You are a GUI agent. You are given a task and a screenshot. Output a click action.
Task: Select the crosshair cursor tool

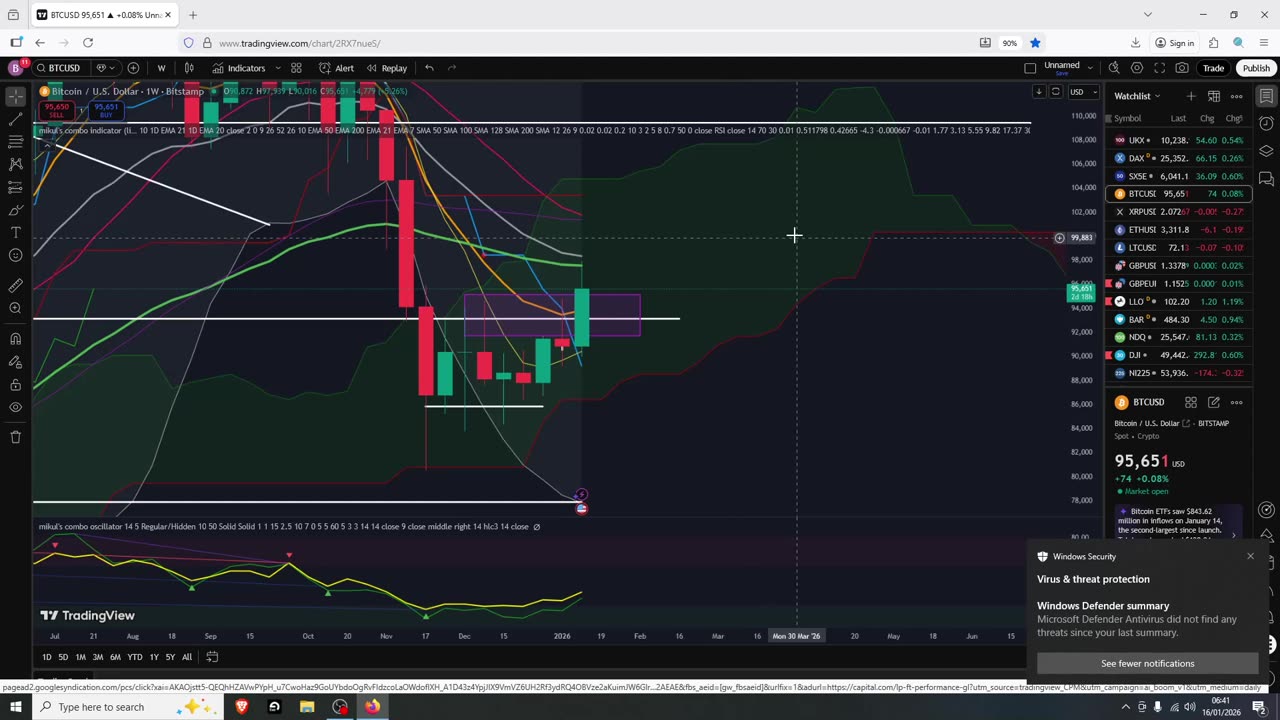(15, 97)
